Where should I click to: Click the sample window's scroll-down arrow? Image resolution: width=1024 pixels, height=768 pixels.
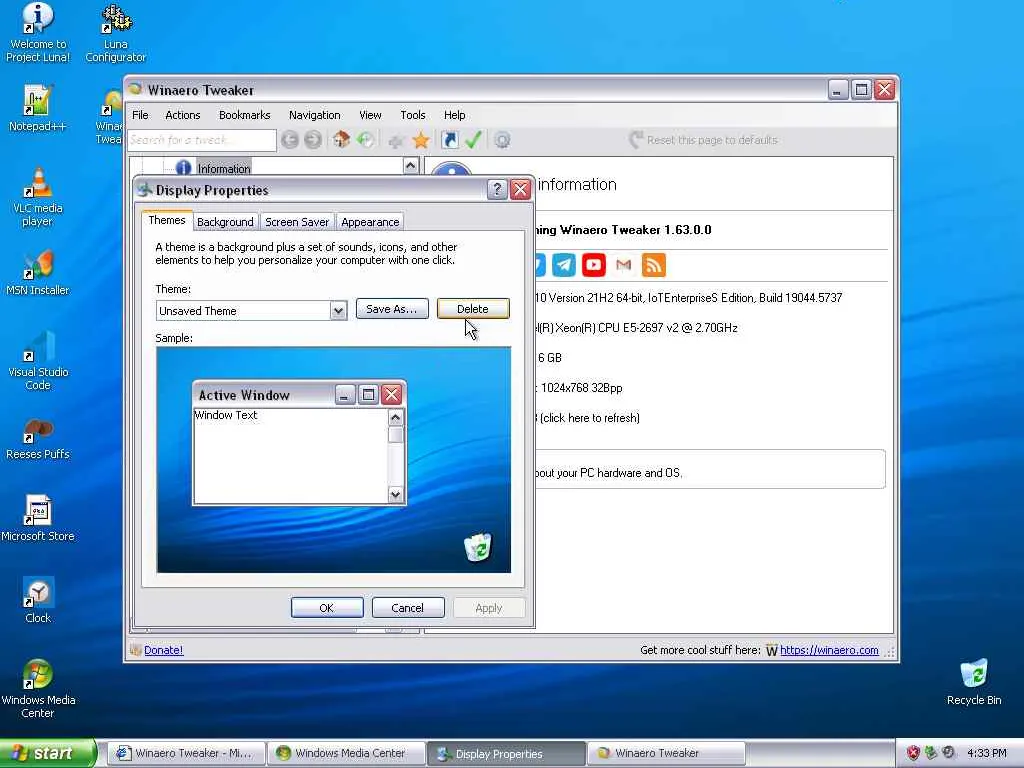[396, 494]
